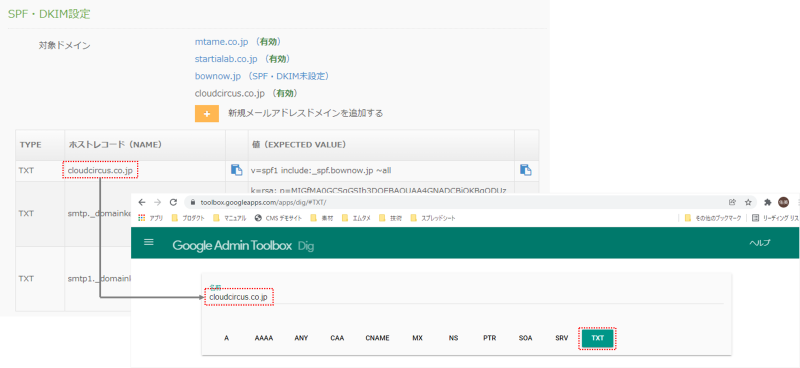Select the TXT record type
This screenshot has width=800, height=368.
coord(597,338)
